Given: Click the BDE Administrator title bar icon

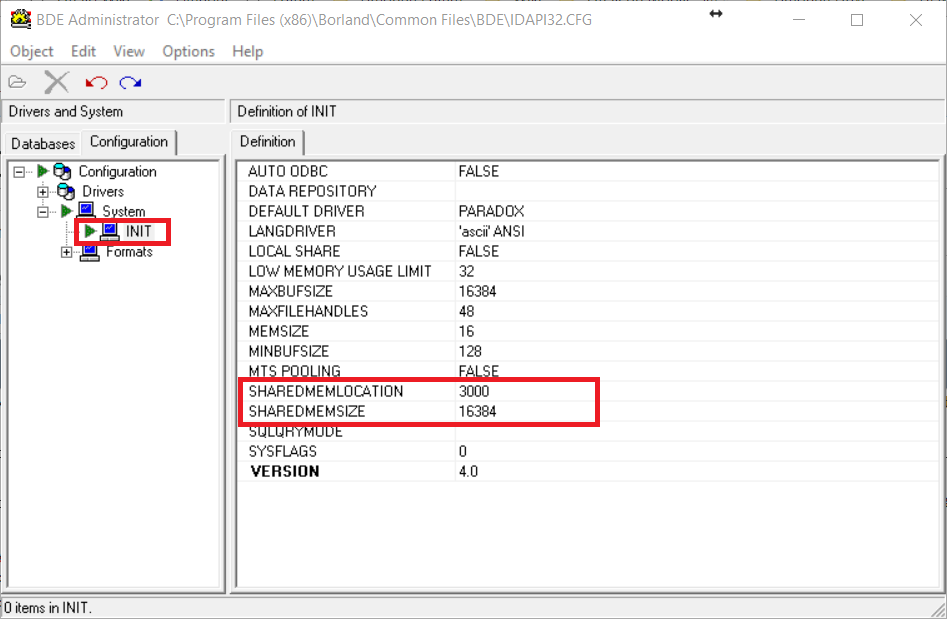Looking at the screenshot, I should 21,19.
